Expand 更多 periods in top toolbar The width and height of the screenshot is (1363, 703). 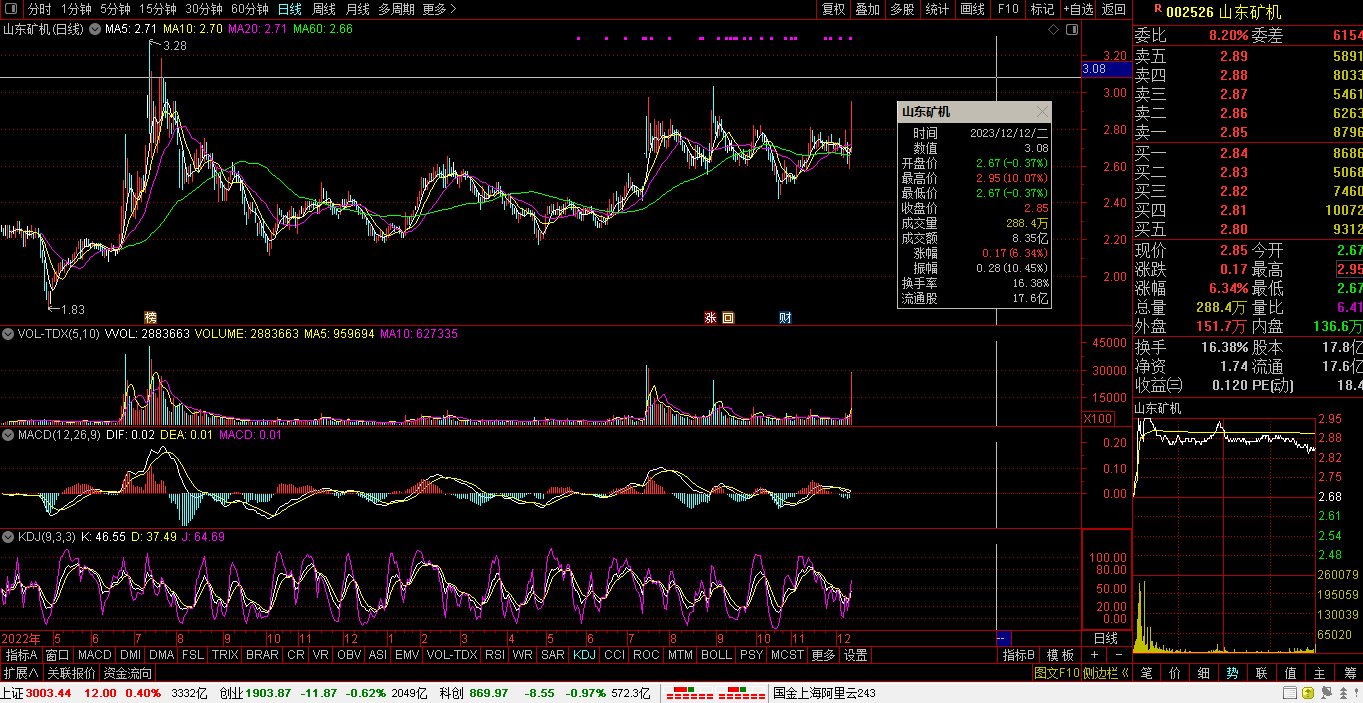click(439, 9)
